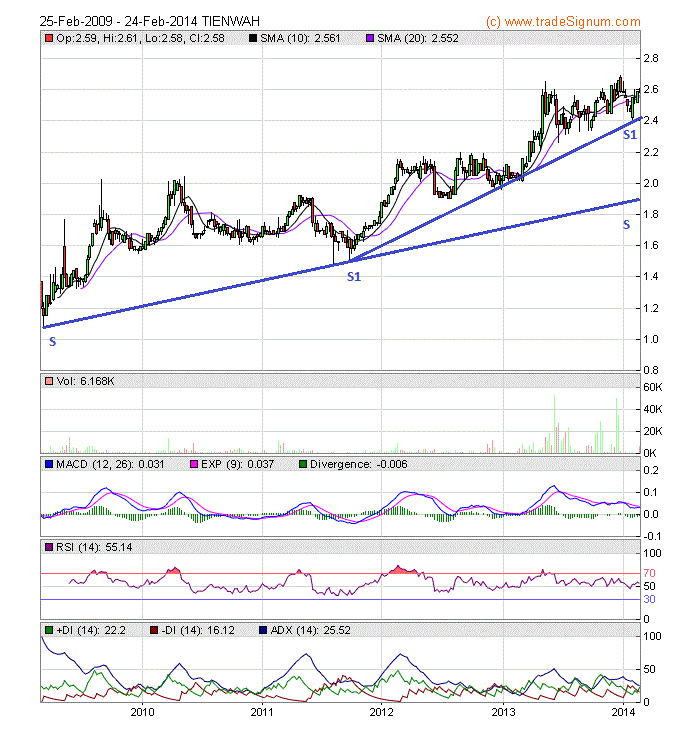Viewport: 680px width, 733px height.
Task: Click the red 70 RSI overbought label
Action: click(x=650, y=574)
